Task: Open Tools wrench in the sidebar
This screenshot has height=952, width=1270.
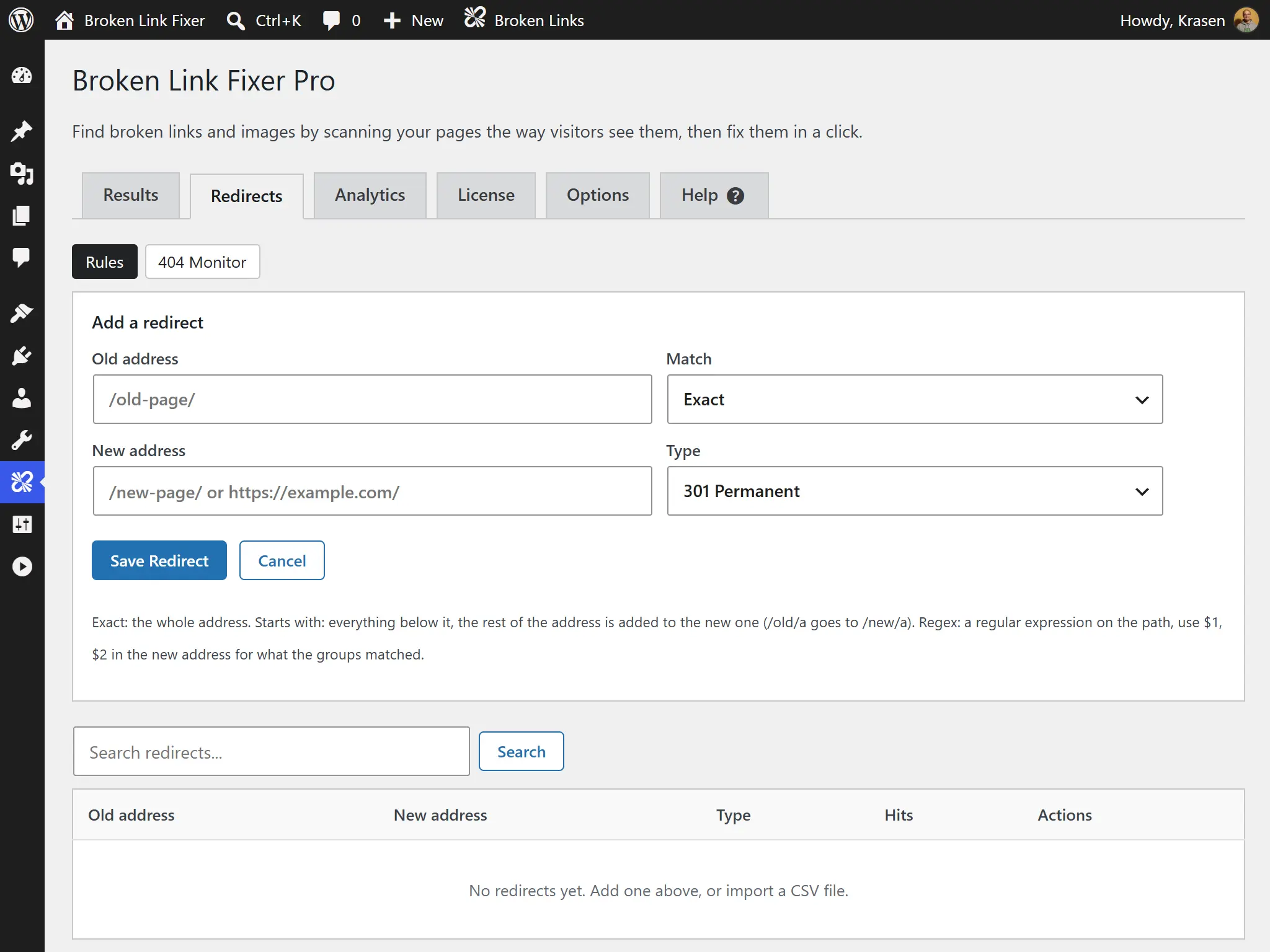Action: 22,440
